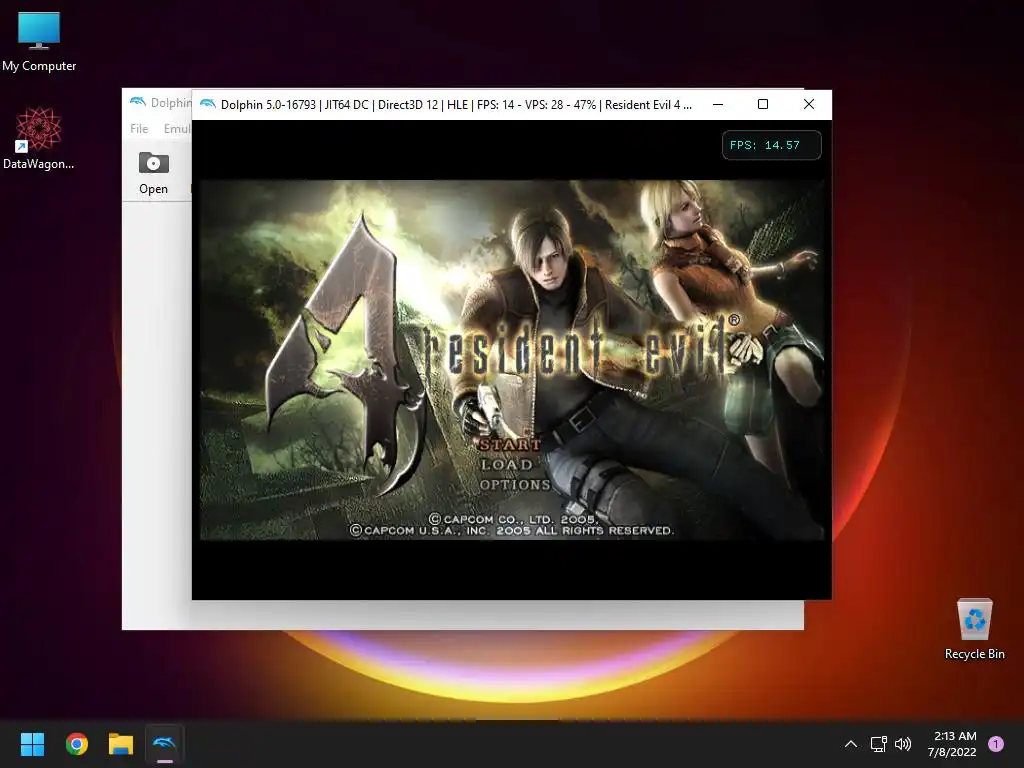Maximize the Dolphin game window

(x=763, y=104)
